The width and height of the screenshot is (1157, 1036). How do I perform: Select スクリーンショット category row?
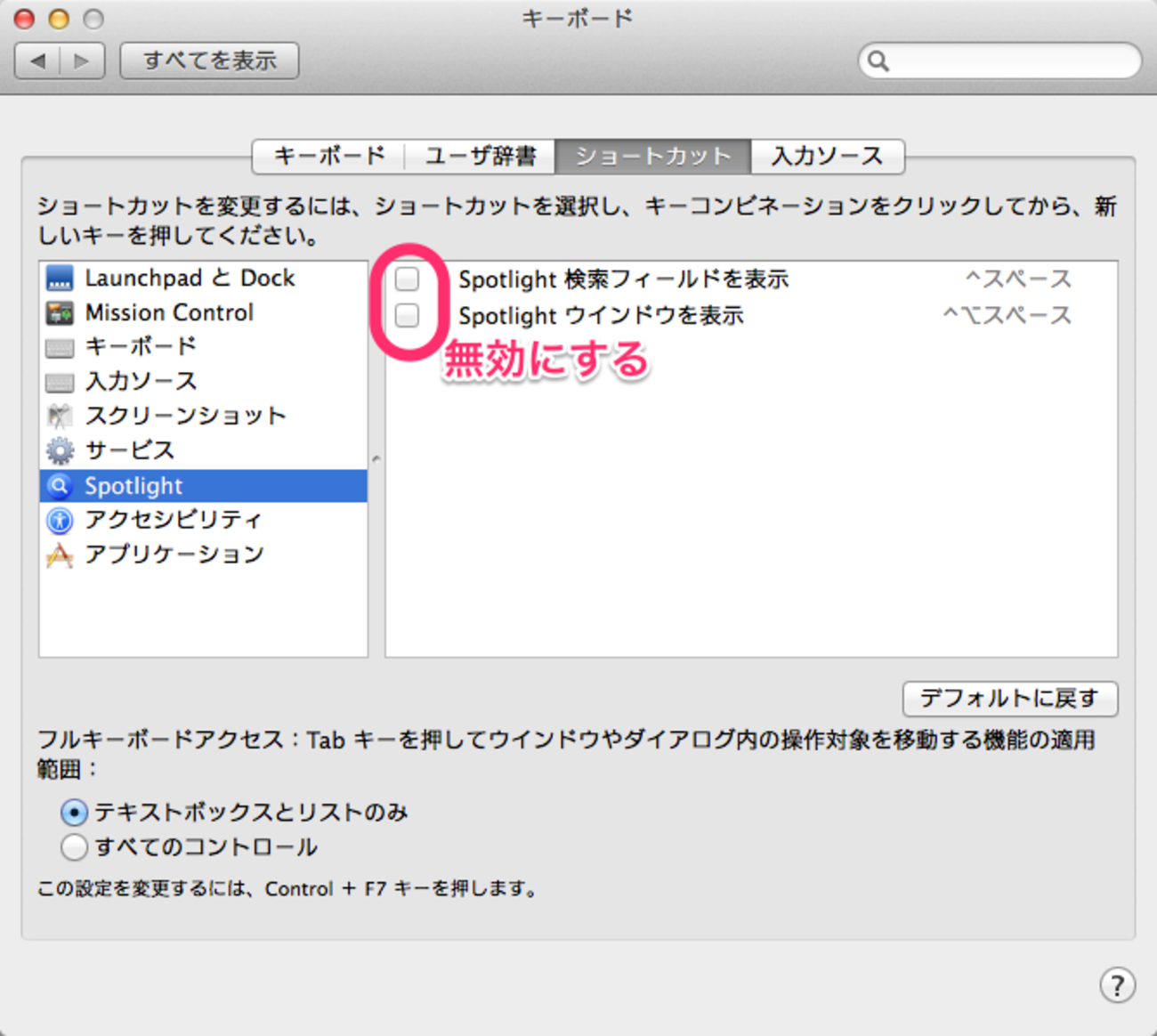203,417
